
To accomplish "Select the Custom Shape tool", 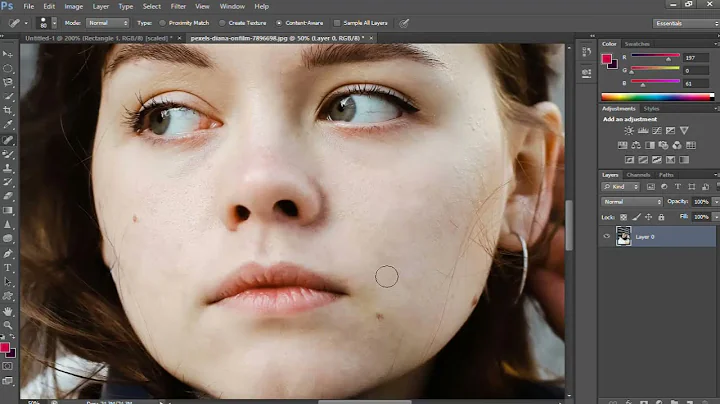I will 8,296.
